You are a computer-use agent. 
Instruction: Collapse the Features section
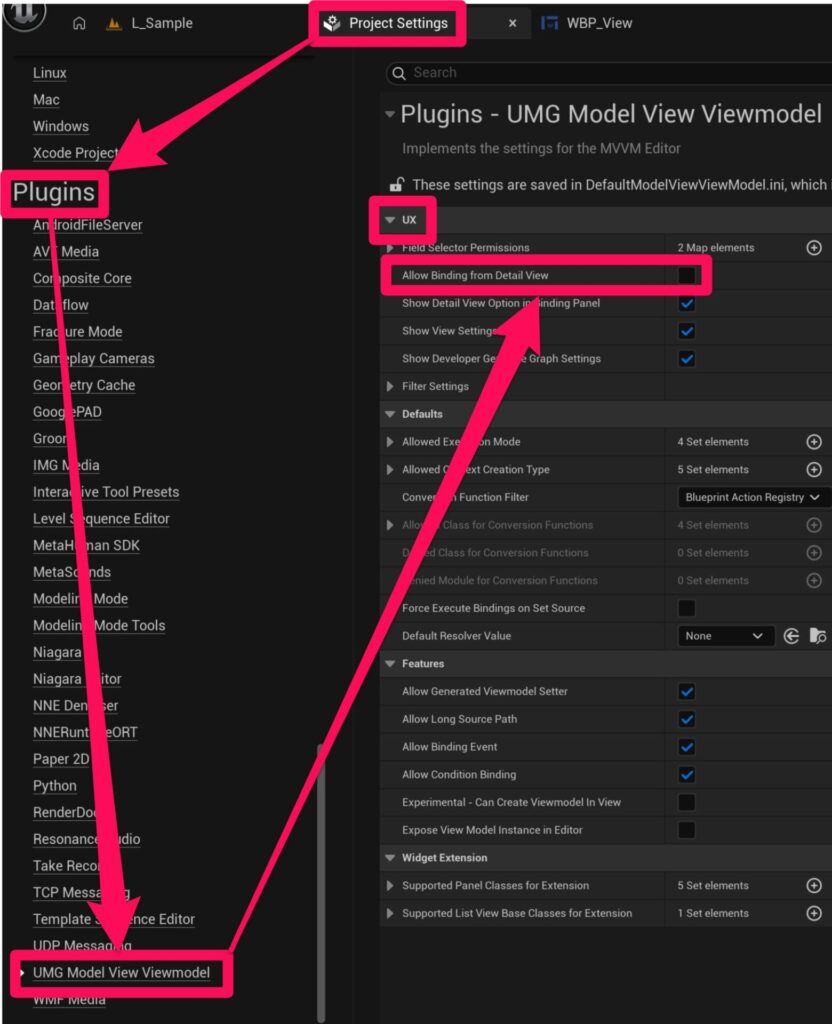(x=390, y=664)
